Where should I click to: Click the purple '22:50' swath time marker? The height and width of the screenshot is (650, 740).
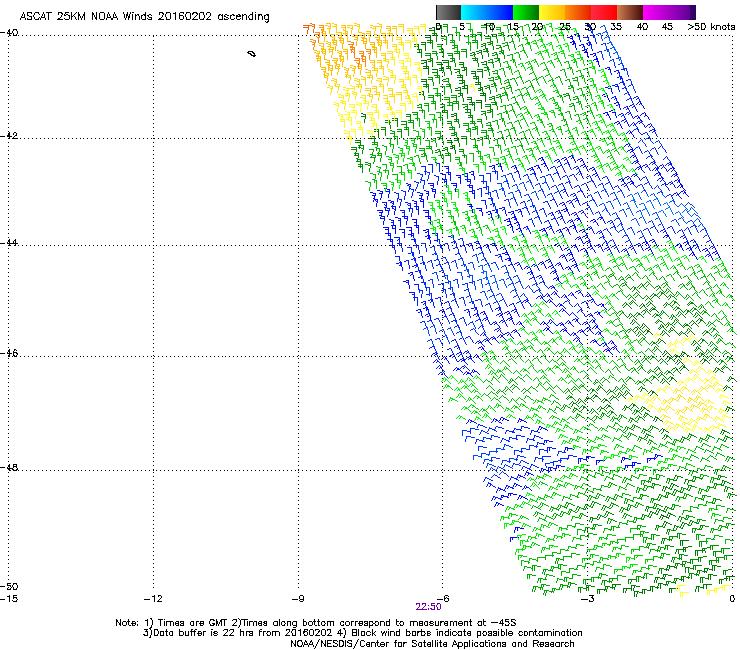(x=428, y=607)
